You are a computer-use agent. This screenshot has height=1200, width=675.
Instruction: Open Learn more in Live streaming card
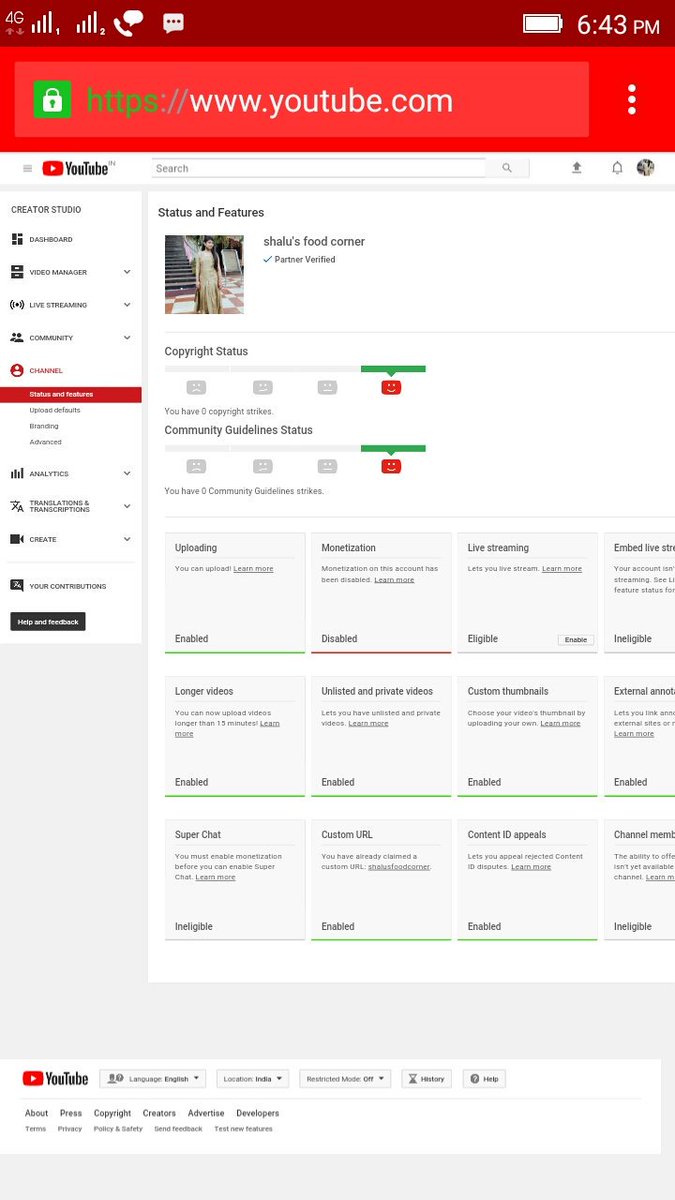coord(562,569)
